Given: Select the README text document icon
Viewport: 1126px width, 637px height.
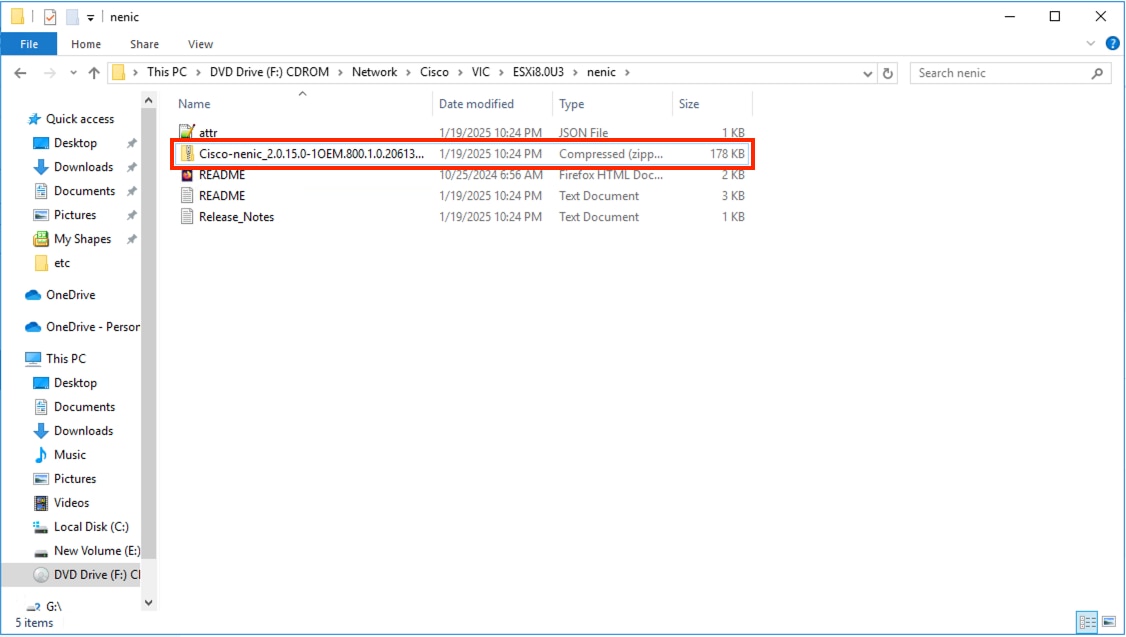Looking at the screenshot, I should (187, 195).
